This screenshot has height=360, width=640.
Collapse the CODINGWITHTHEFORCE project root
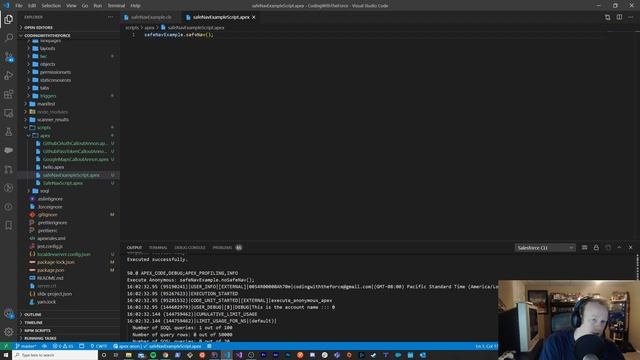pyautogui.click(x=69, y=36)
